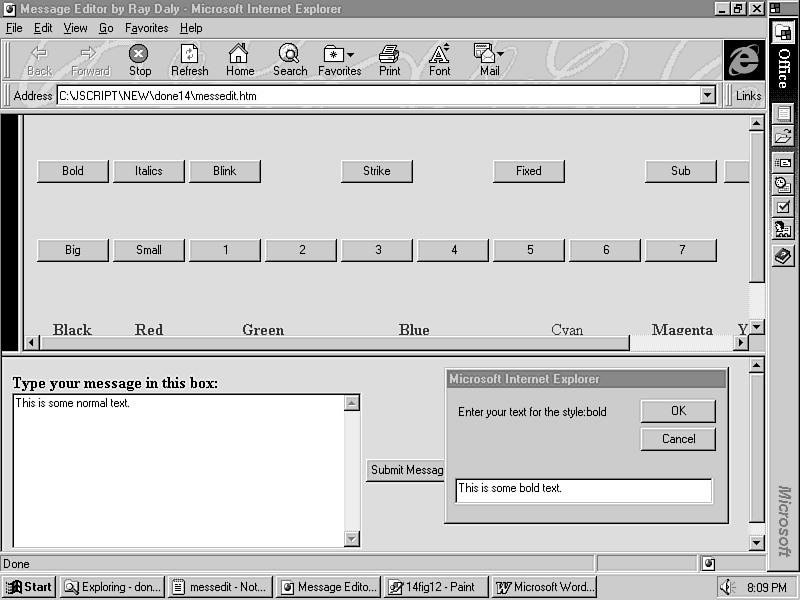Click the Address bar URL field
The width and height of the screenshot is (800, 600).
[x=378, y=96]
